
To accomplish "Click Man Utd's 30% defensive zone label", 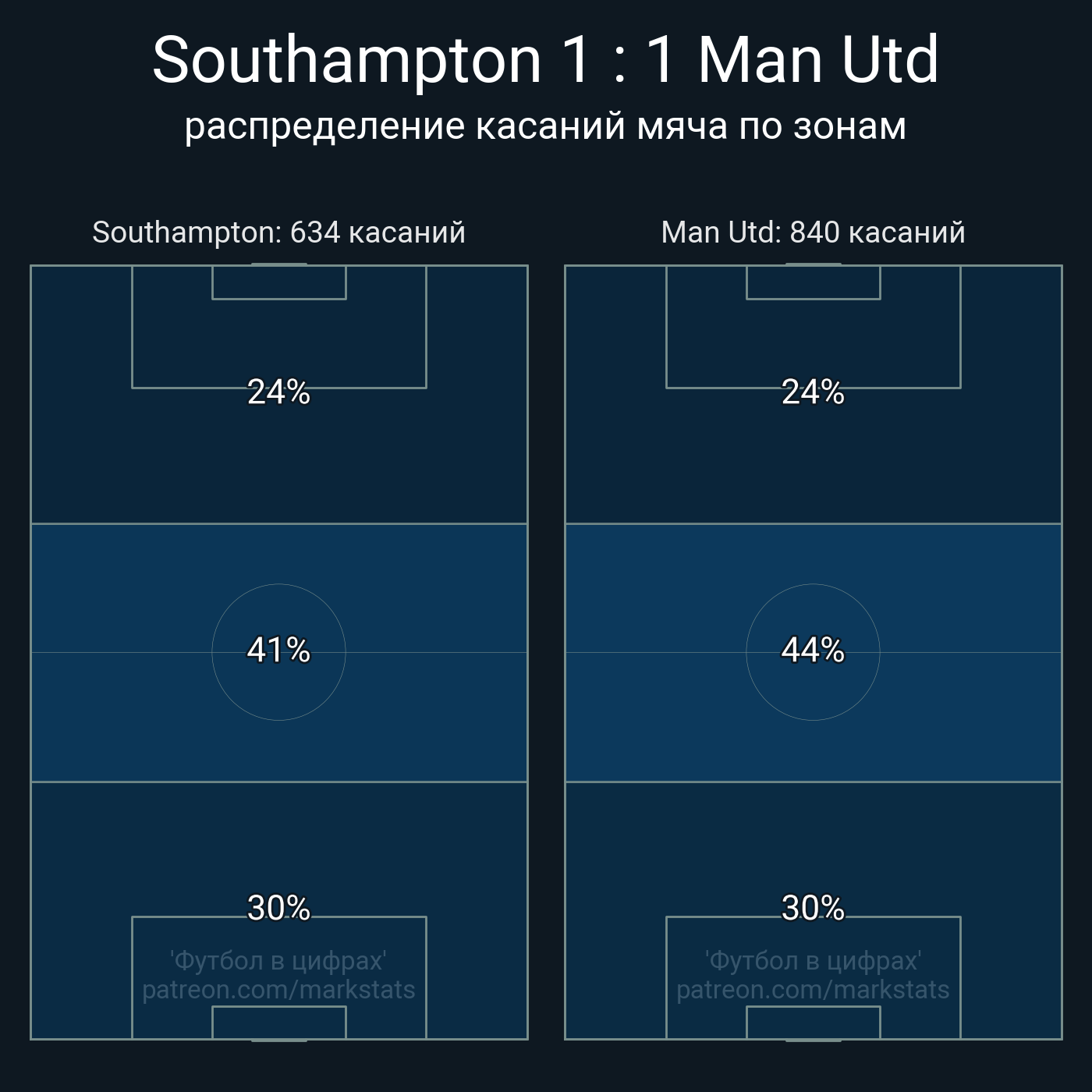I will coord(813,908).
